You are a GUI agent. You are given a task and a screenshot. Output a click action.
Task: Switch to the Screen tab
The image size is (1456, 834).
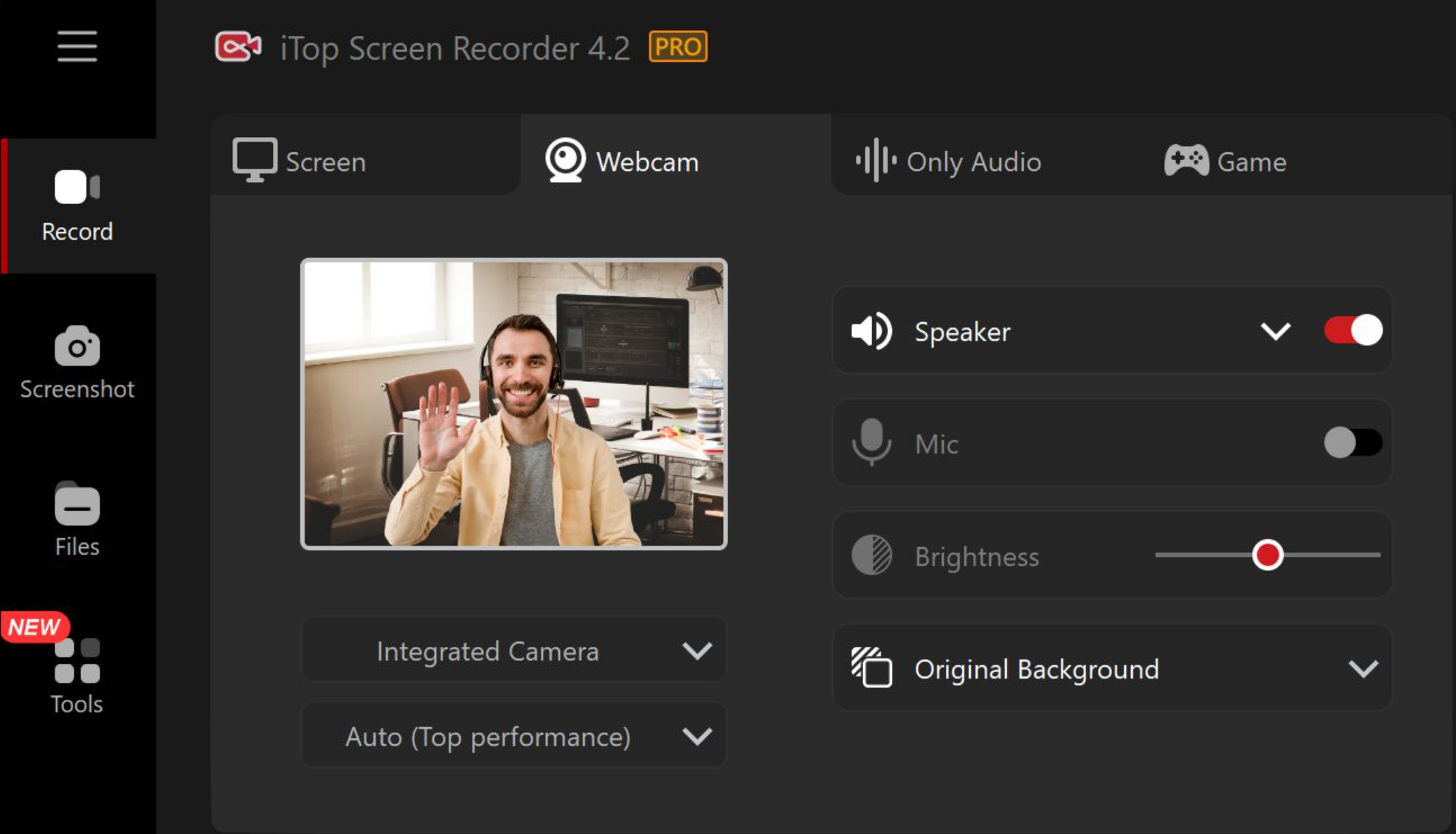click(x=300, y=161)
